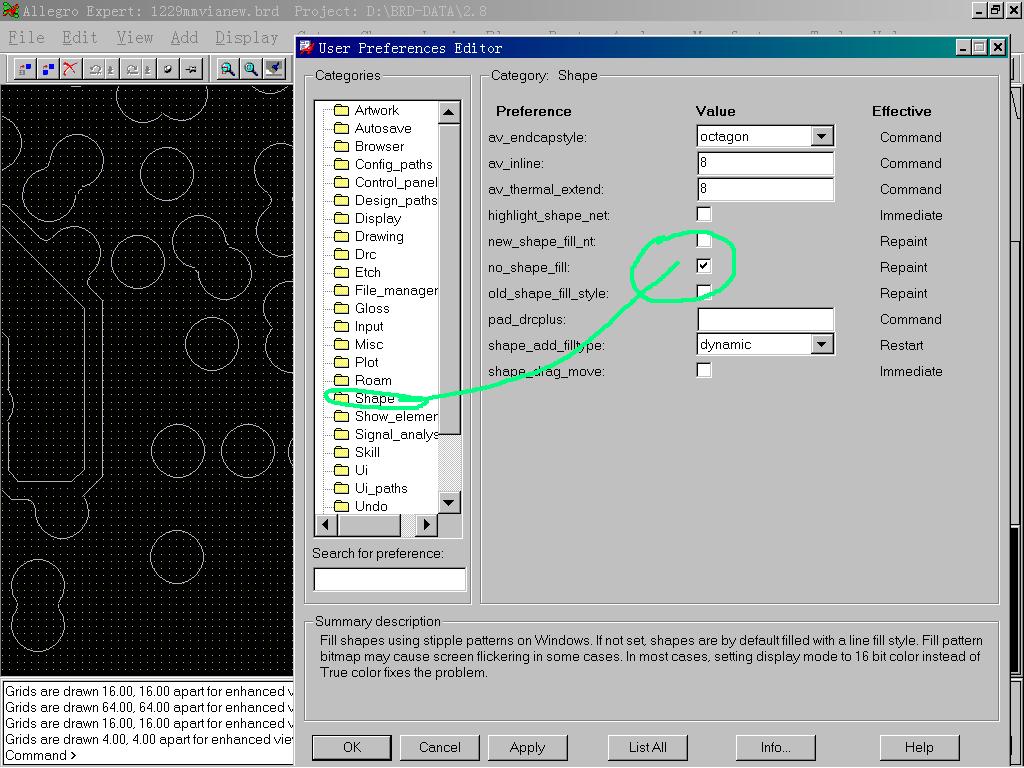
Task: Click the Cancel button
Action: [440, 747]
